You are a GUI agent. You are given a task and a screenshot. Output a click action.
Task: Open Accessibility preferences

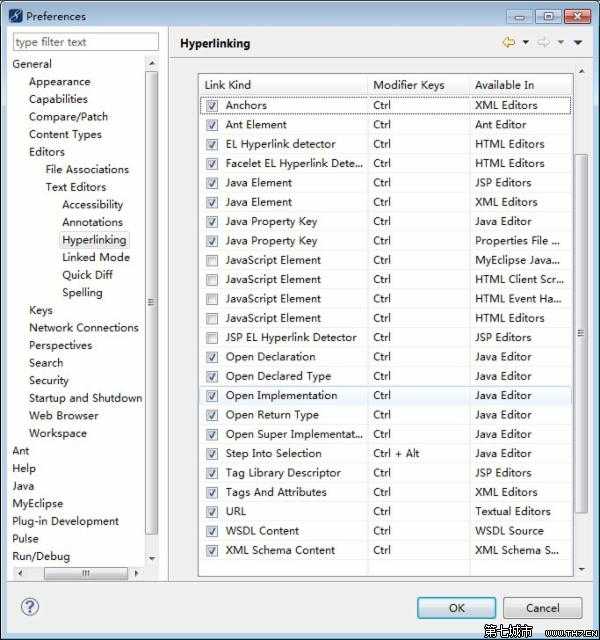click(x=92, y=204)
